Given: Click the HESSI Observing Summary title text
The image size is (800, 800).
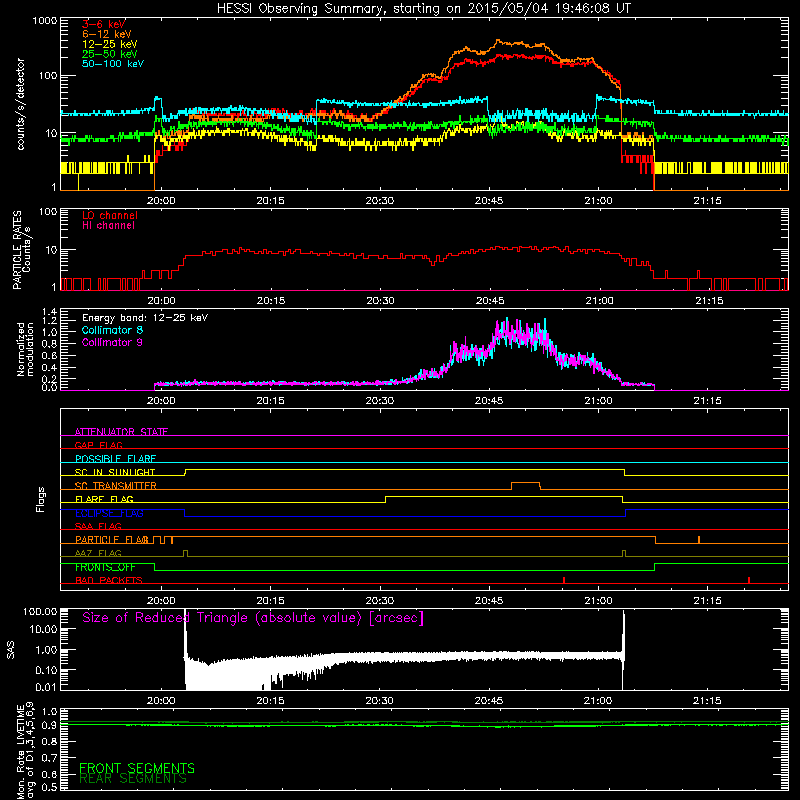Looking at the screenshot, I should point(423,9).
